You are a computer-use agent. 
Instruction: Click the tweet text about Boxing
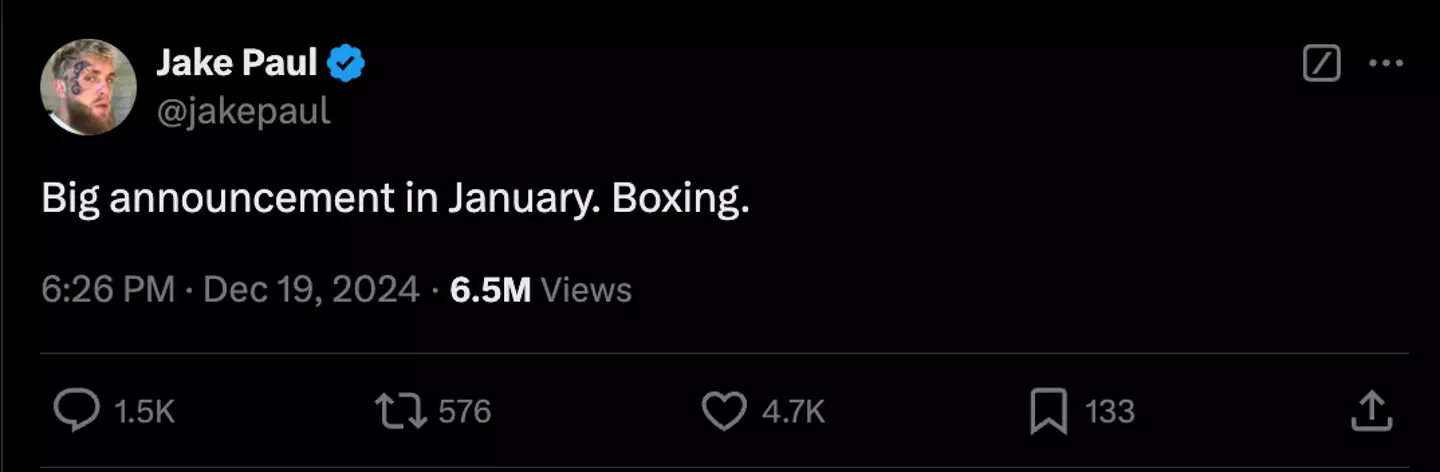coord(395,200)
